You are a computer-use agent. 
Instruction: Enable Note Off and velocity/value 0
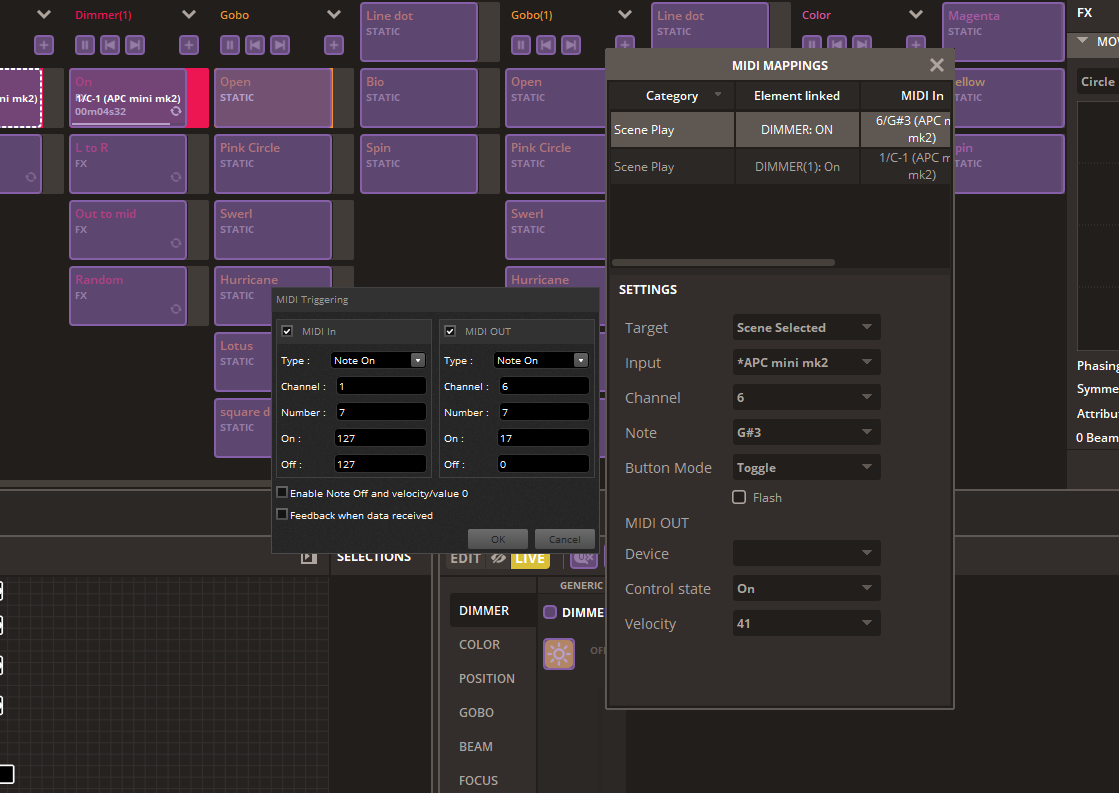tap(282, 493)
